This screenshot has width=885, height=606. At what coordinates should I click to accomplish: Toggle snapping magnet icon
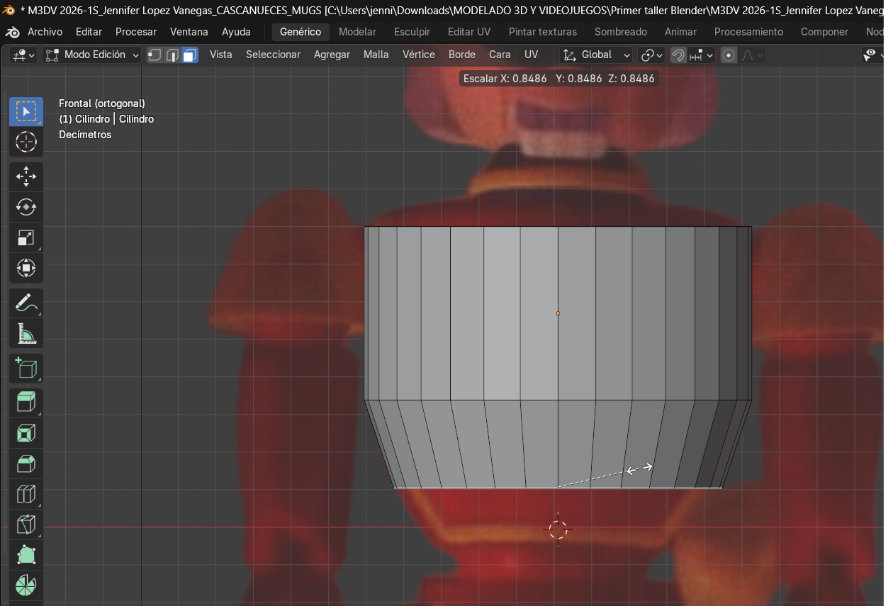tap(678, 55)
